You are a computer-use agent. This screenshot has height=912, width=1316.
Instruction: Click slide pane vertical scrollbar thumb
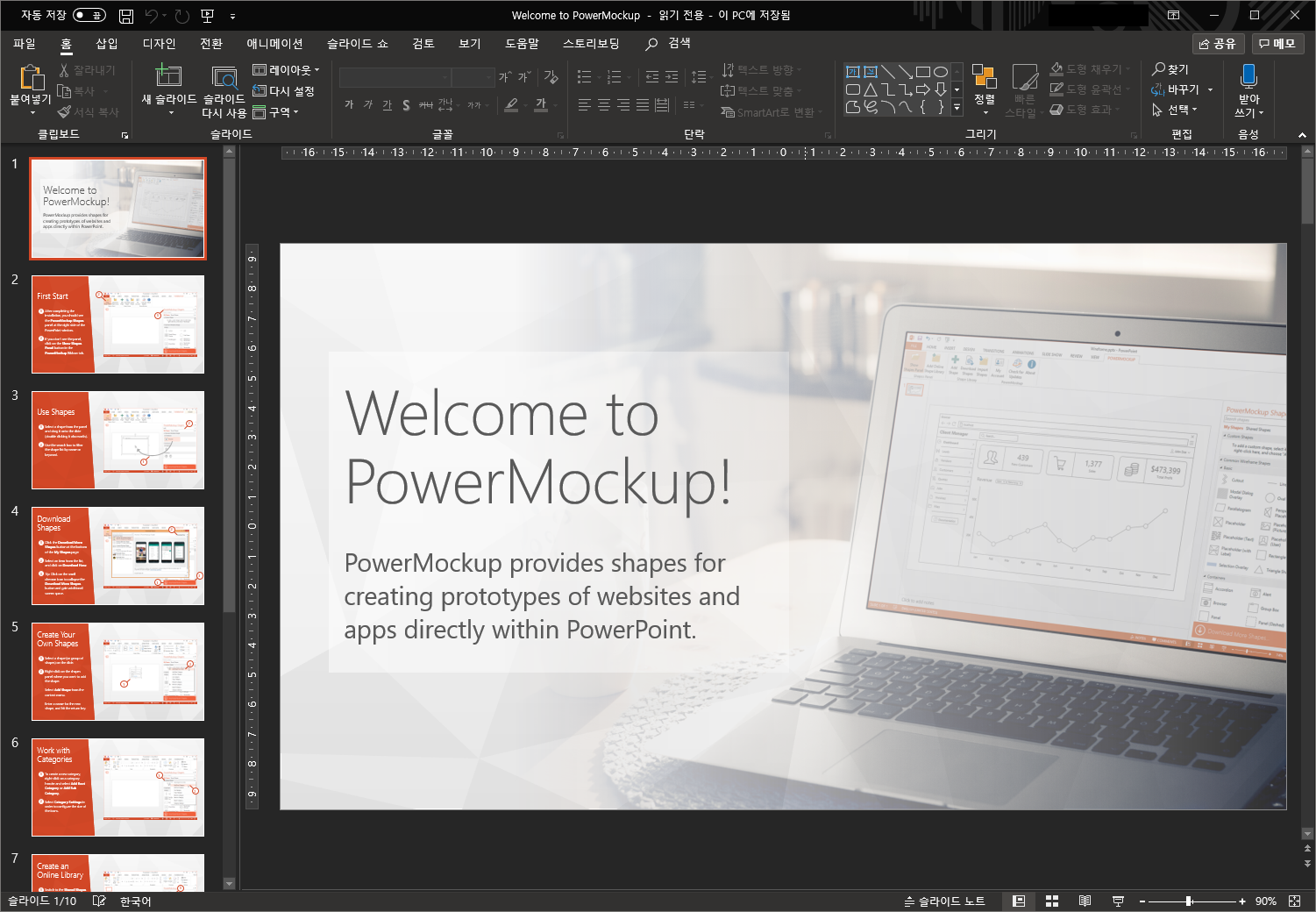(x=1307, y=191)
